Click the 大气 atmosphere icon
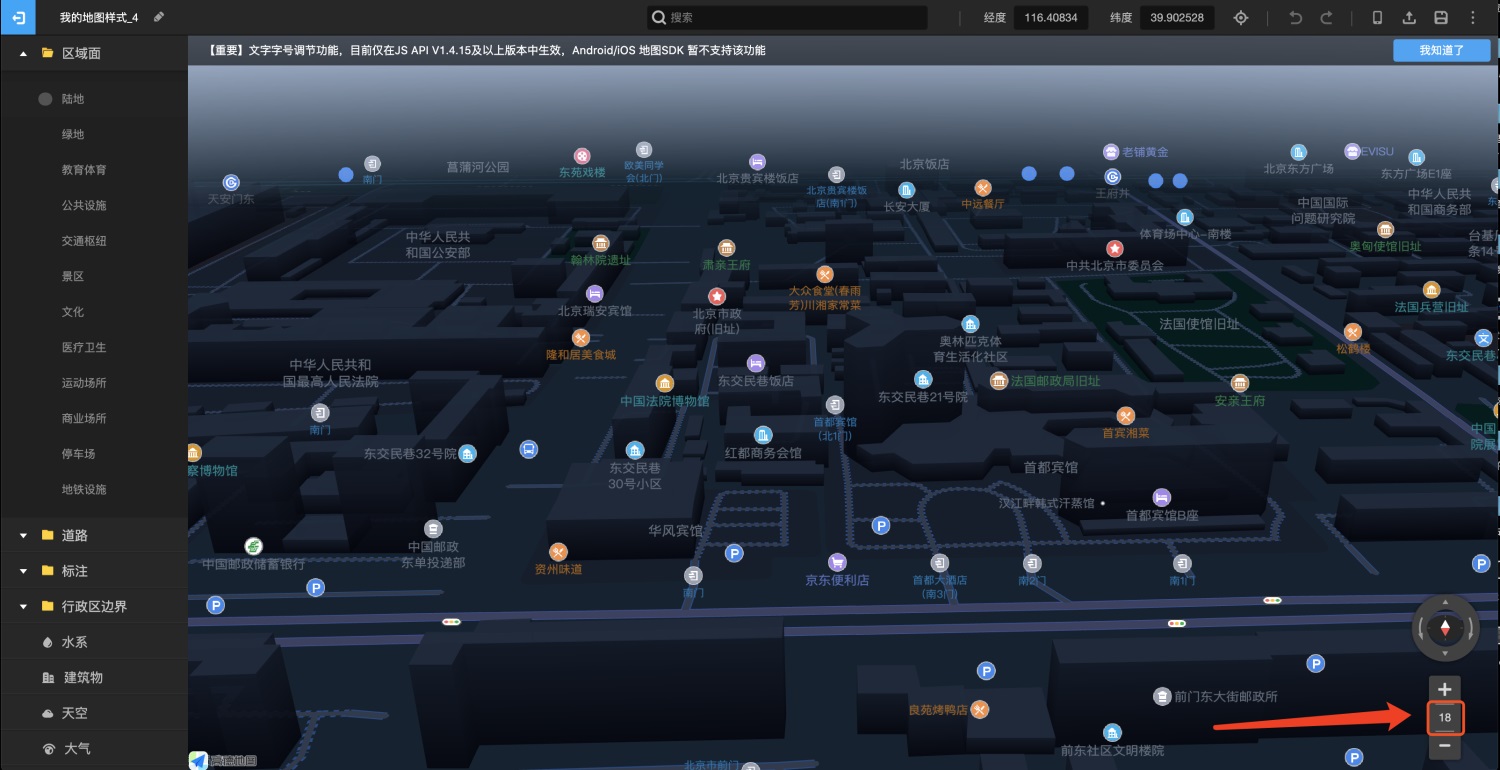 (48, 748)
